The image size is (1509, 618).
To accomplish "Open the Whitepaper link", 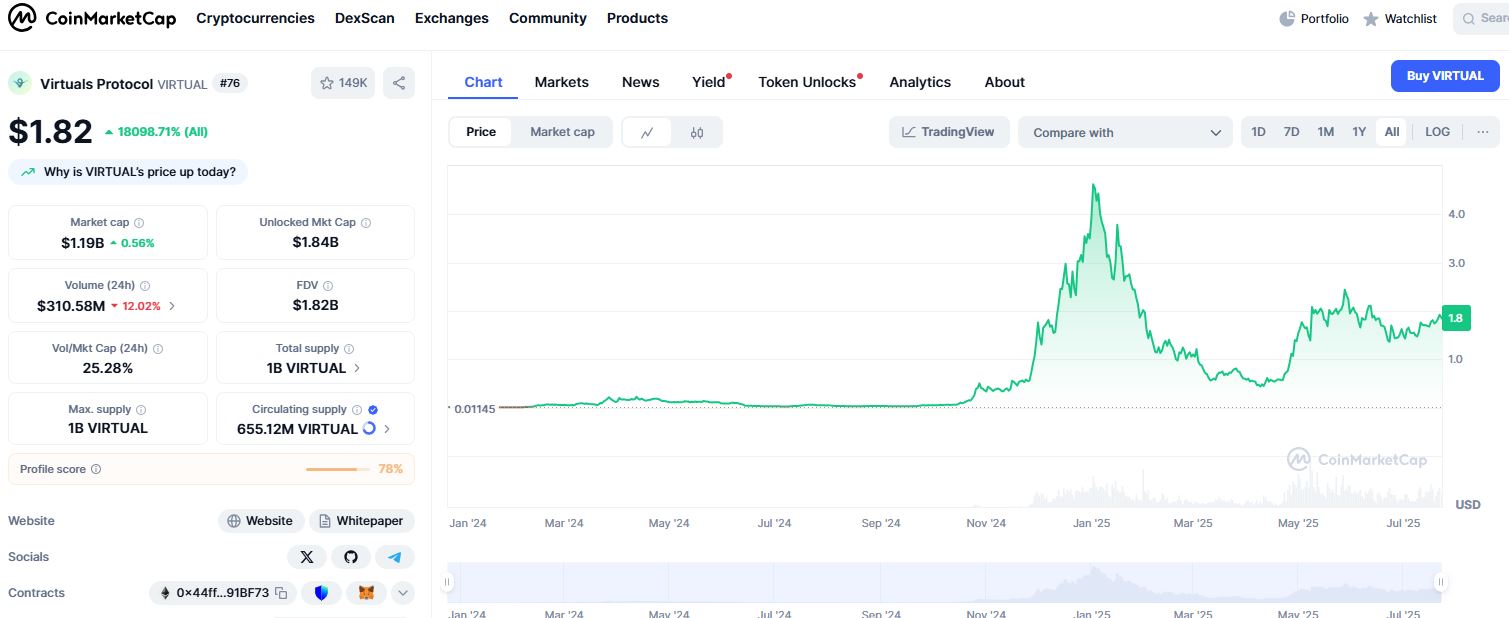I will pyautogui.click(x=362, y=521).
